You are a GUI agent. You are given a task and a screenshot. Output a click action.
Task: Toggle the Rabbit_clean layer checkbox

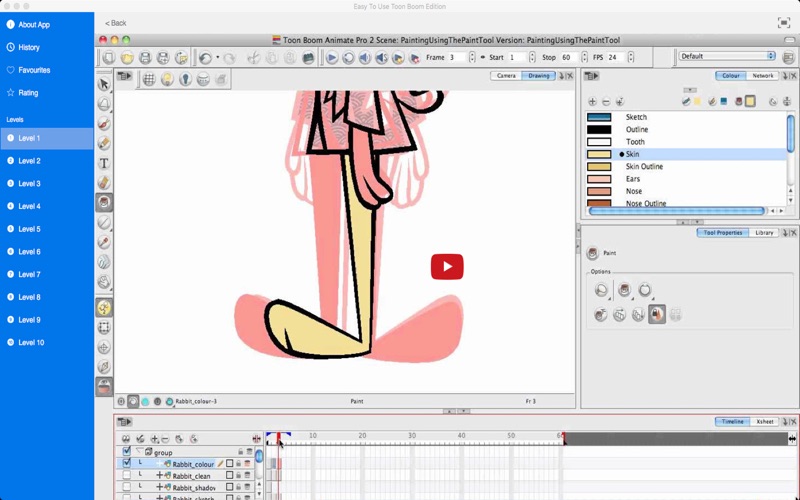126,476
